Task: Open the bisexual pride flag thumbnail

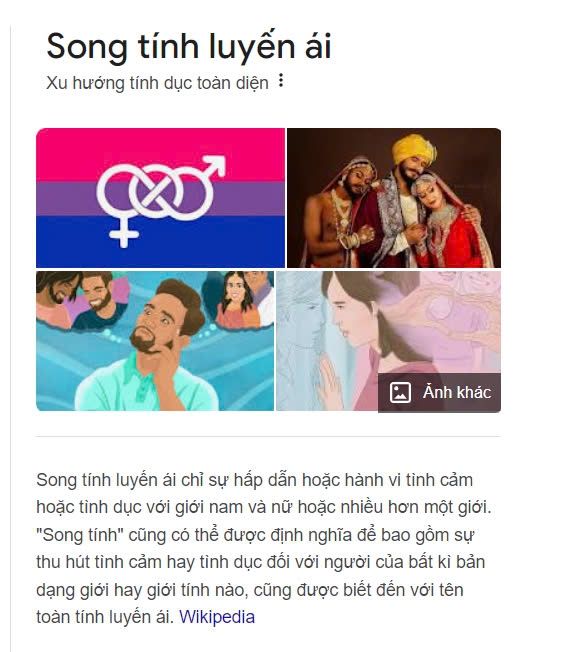Action: pyautogui.click(x=160, y=198)
